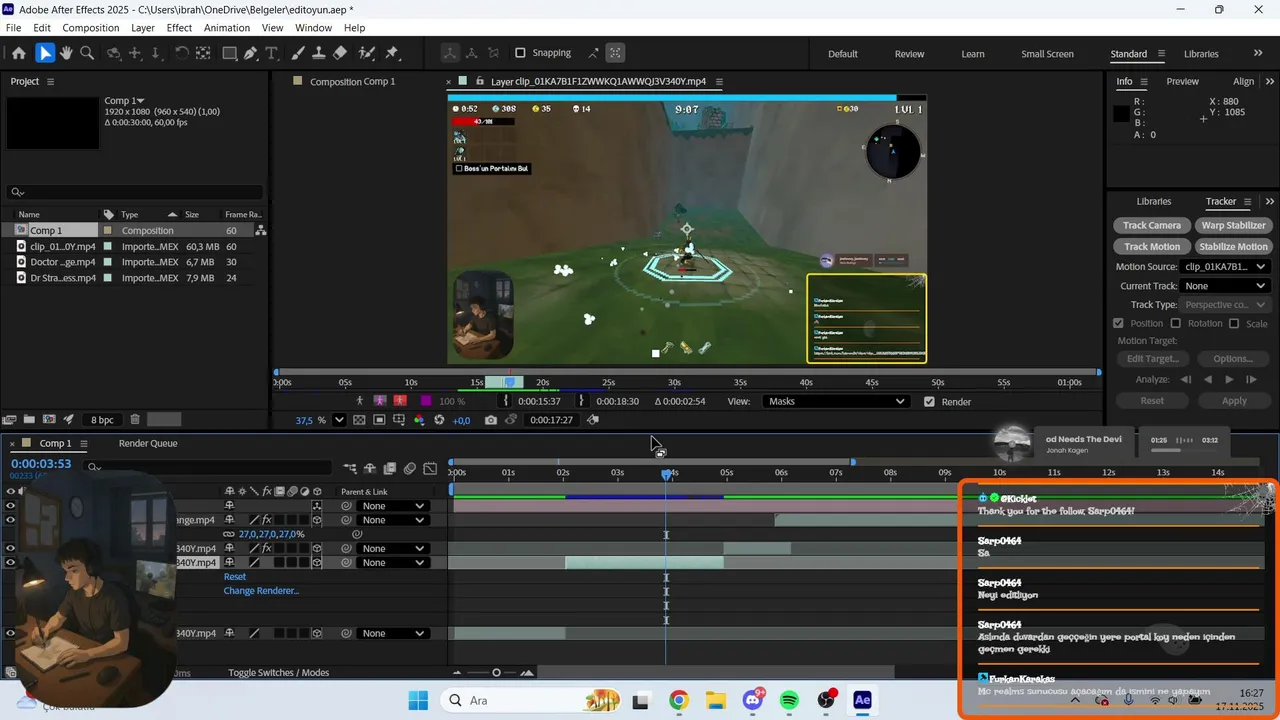
Task: Click the Stabilize Motion button
Action: (1233, 246)
